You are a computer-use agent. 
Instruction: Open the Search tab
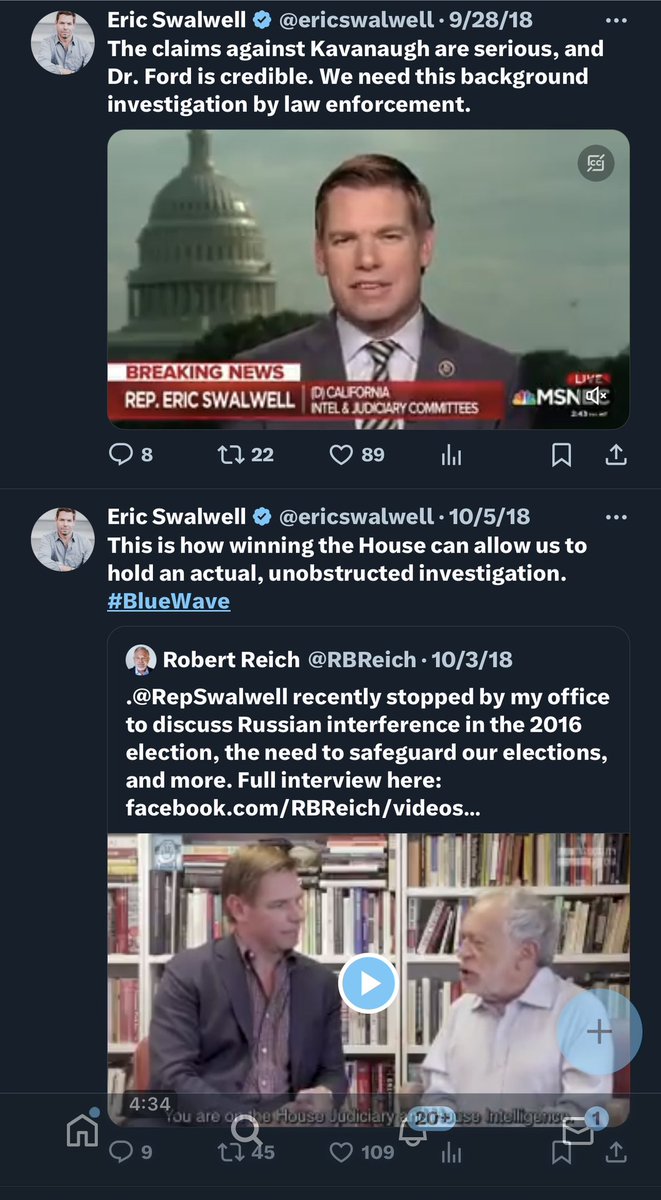point(247,1129)
